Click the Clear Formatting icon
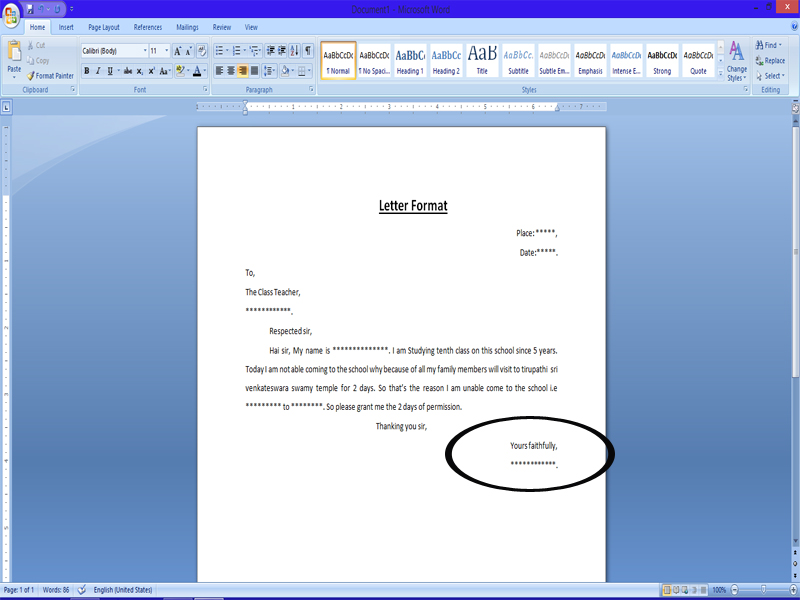This screenshot has width=800, height=600. click(201, 50)
